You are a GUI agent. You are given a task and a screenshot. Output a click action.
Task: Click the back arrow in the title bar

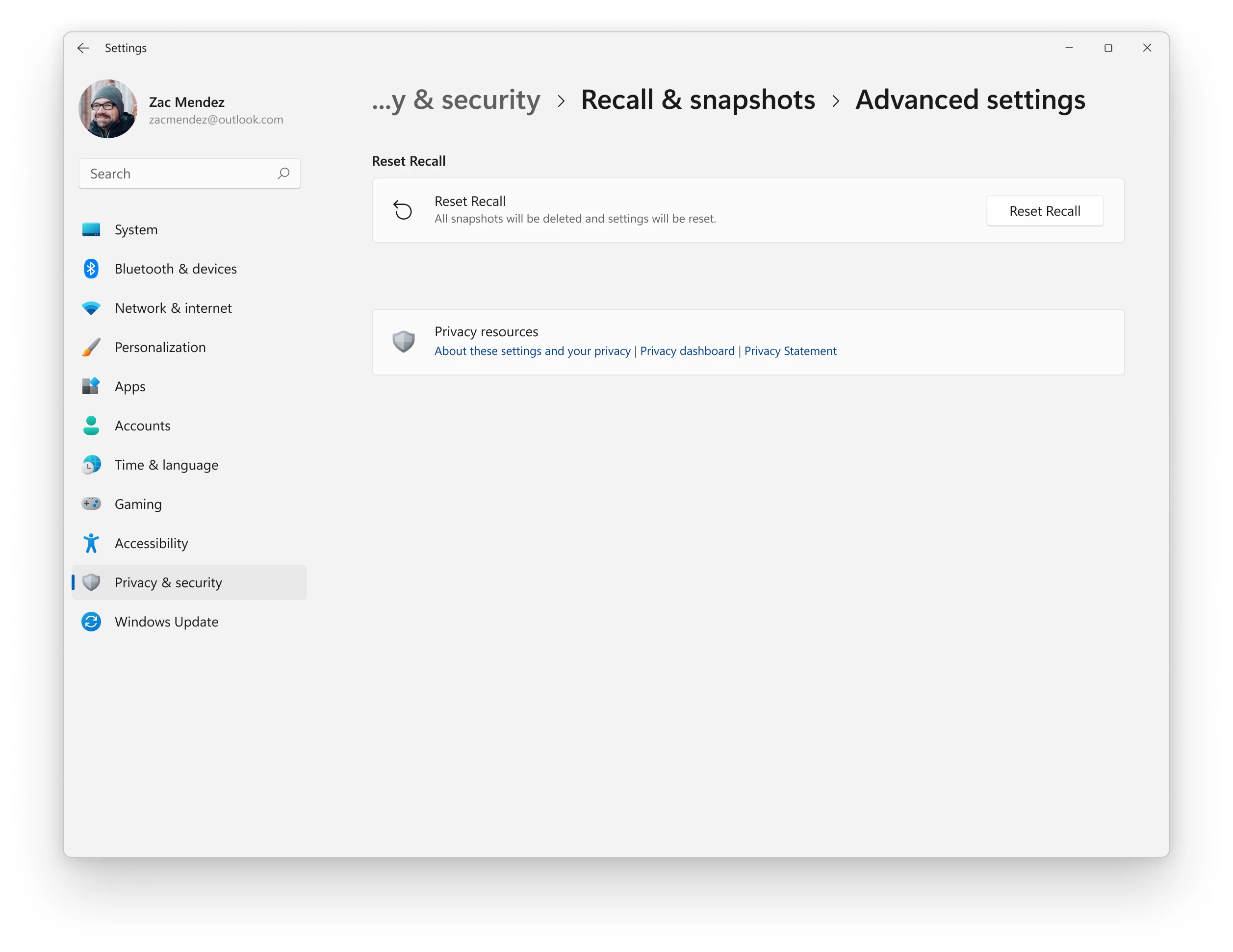pos(83,48)
